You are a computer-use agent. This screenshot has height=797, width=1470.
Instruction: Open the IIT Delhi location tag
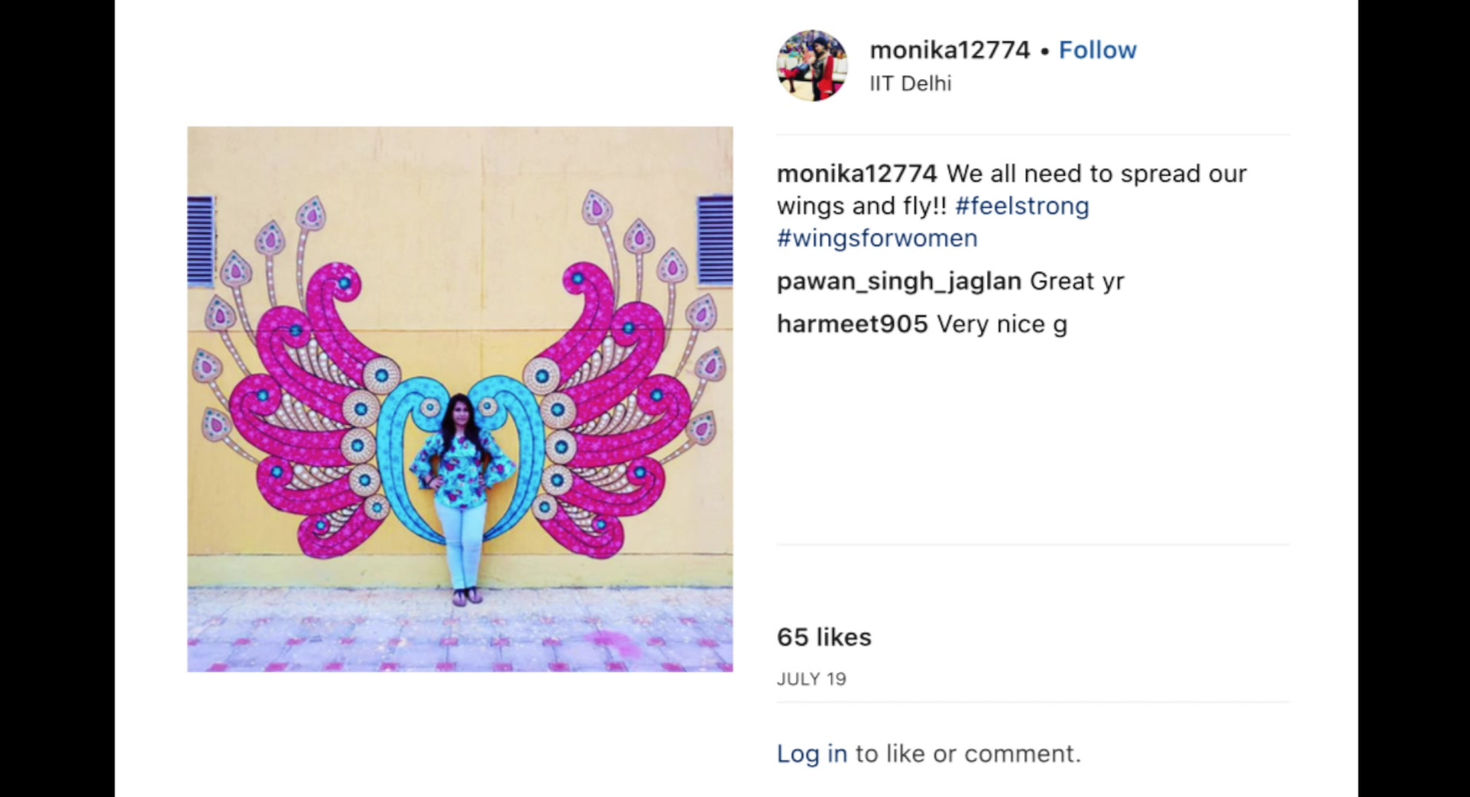(x=910, y=84)
